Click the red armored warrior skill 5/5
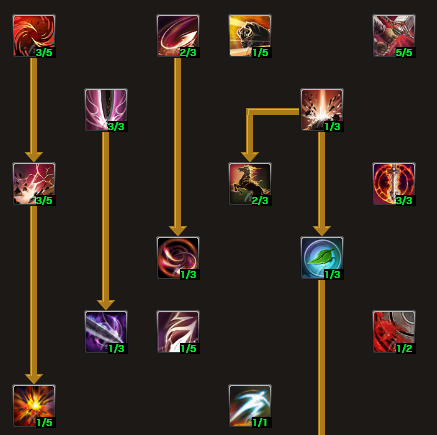437x435 pixels. [394, 36]
